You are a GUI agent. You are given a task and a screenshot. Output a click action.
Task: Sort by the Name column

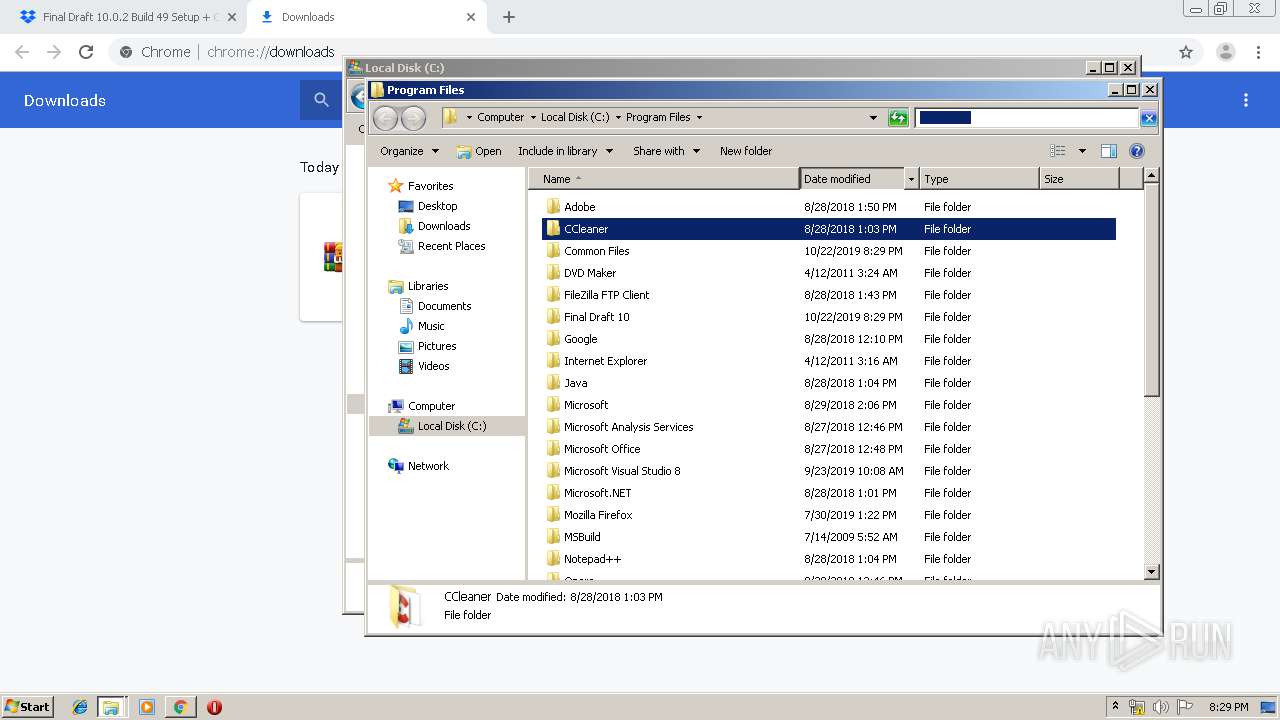pos(664,179)
